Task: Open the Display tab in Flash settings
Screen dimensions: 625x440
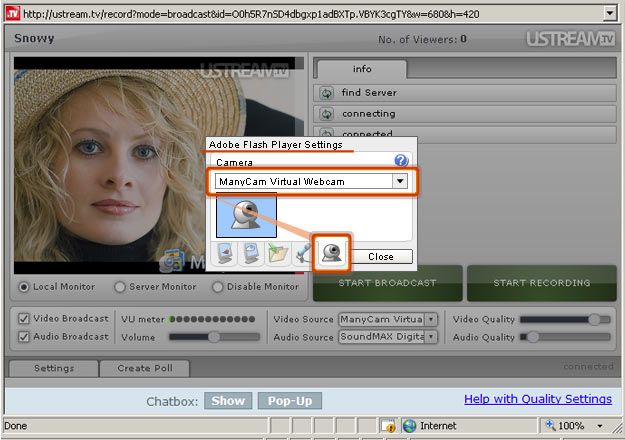Action: (224, 254)
